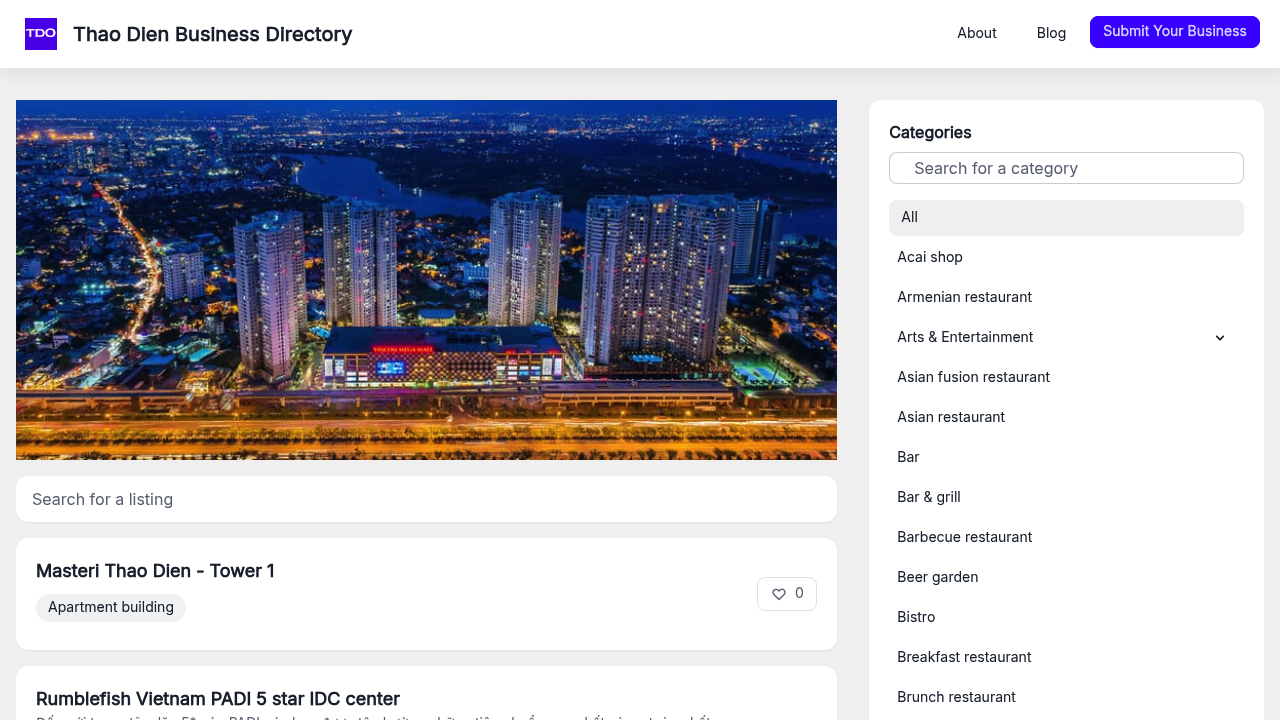Image resolution: width=1280 pixels, height=720 pixels.
Task: Click the Search for a category field
Action: (x=1066, y=168)
